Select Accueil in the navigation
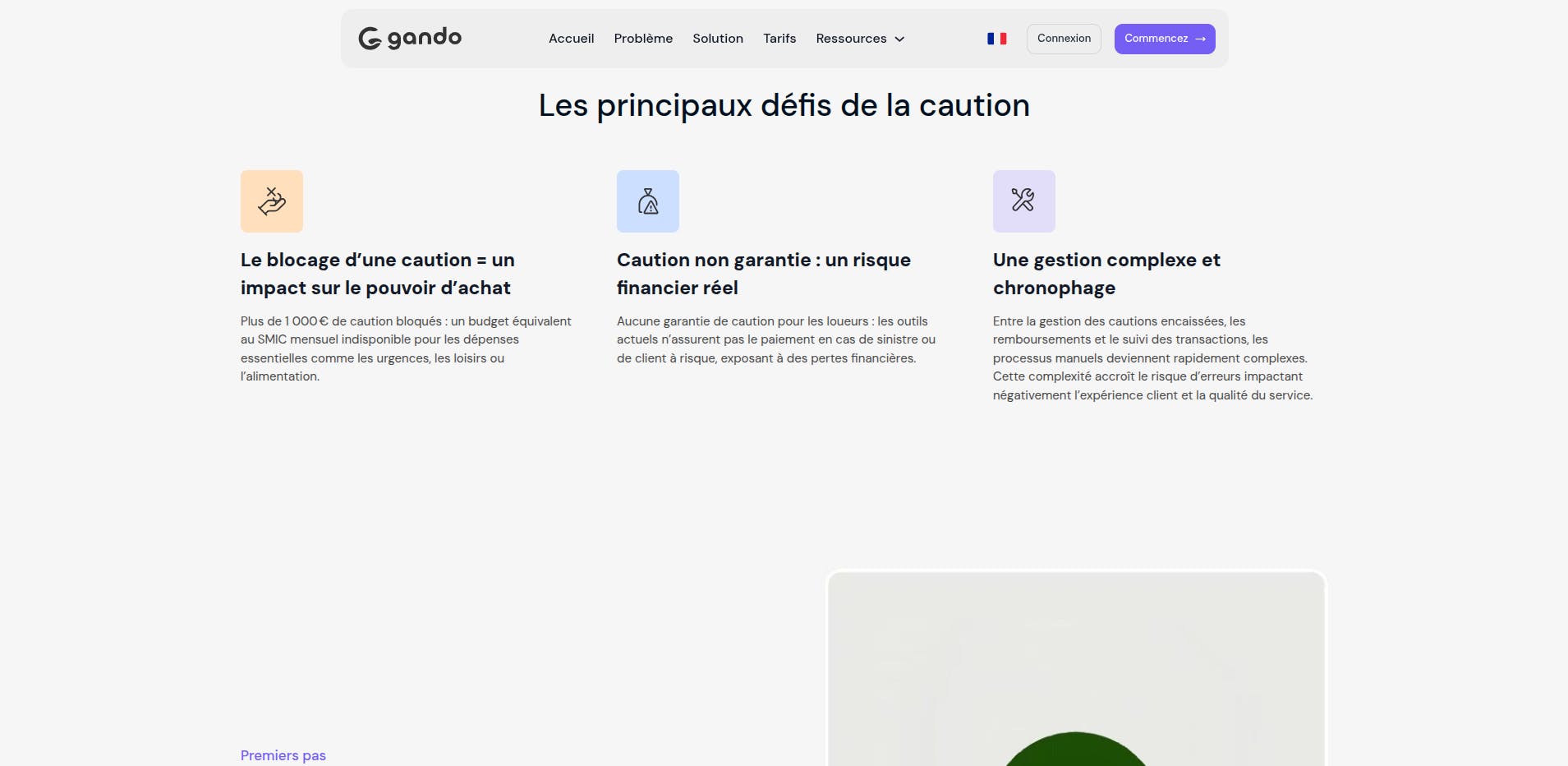Viewport: 1568px width, 766px height. 572,38
